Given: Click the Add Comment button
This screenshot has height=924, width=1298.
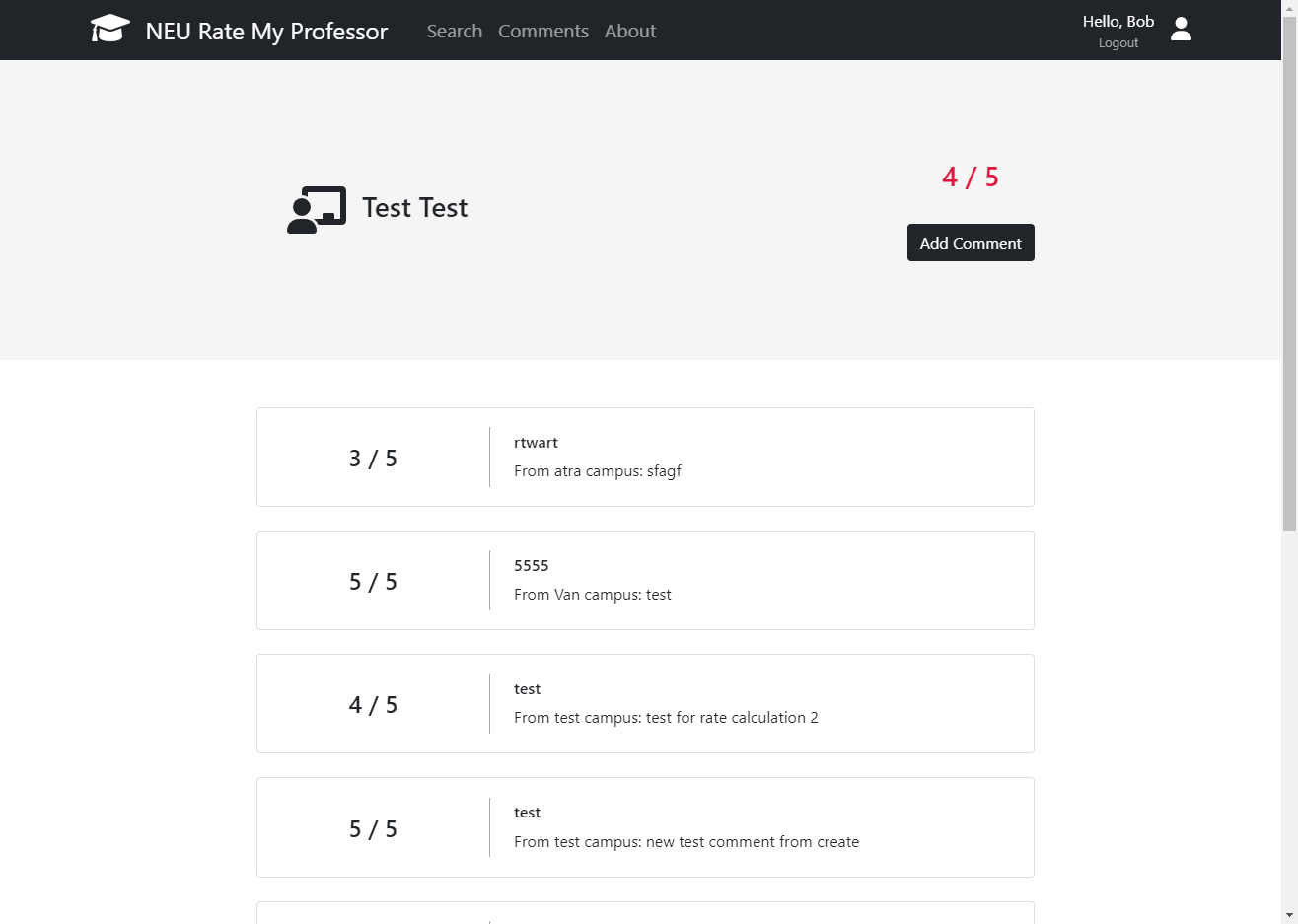Looking at the screenshot, I should tap(971, 243).
